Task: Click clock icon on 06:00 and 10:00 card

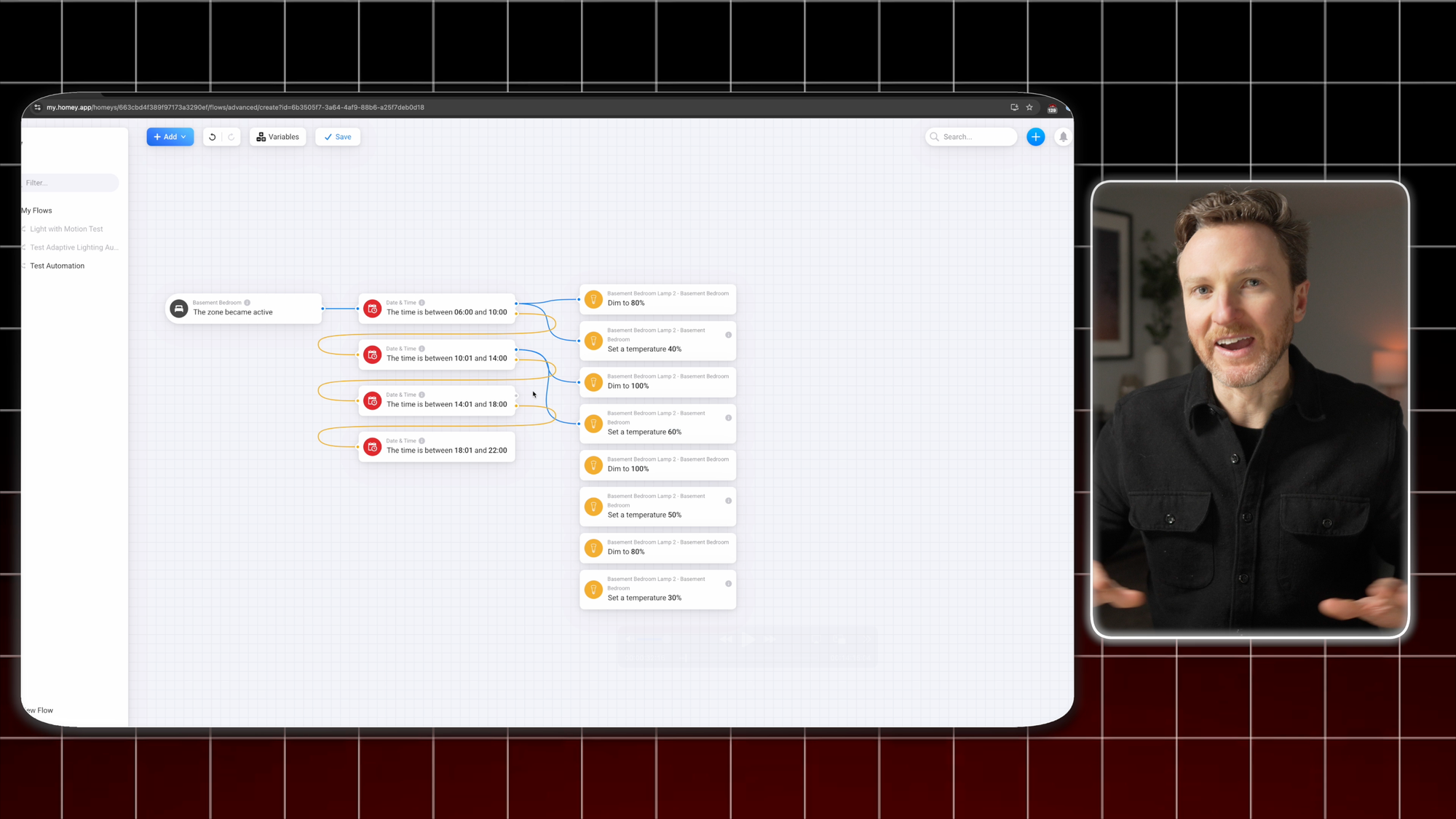Action: [x=372, y=308]
